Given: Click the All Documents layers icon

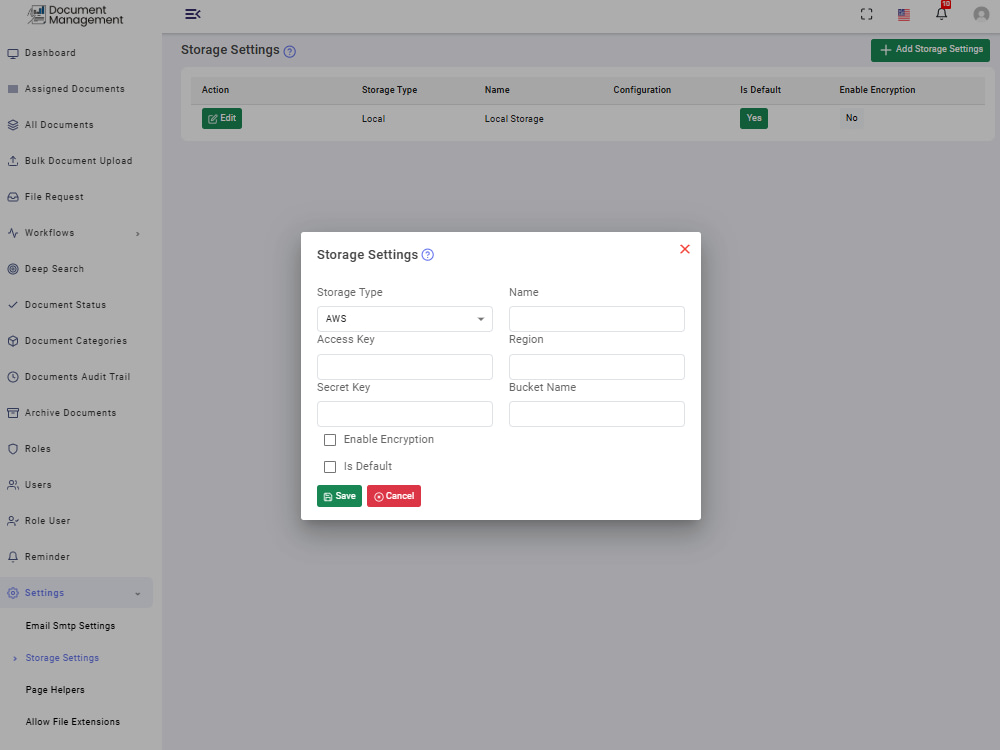Looking at the screenshot, I should pos(13,125).
